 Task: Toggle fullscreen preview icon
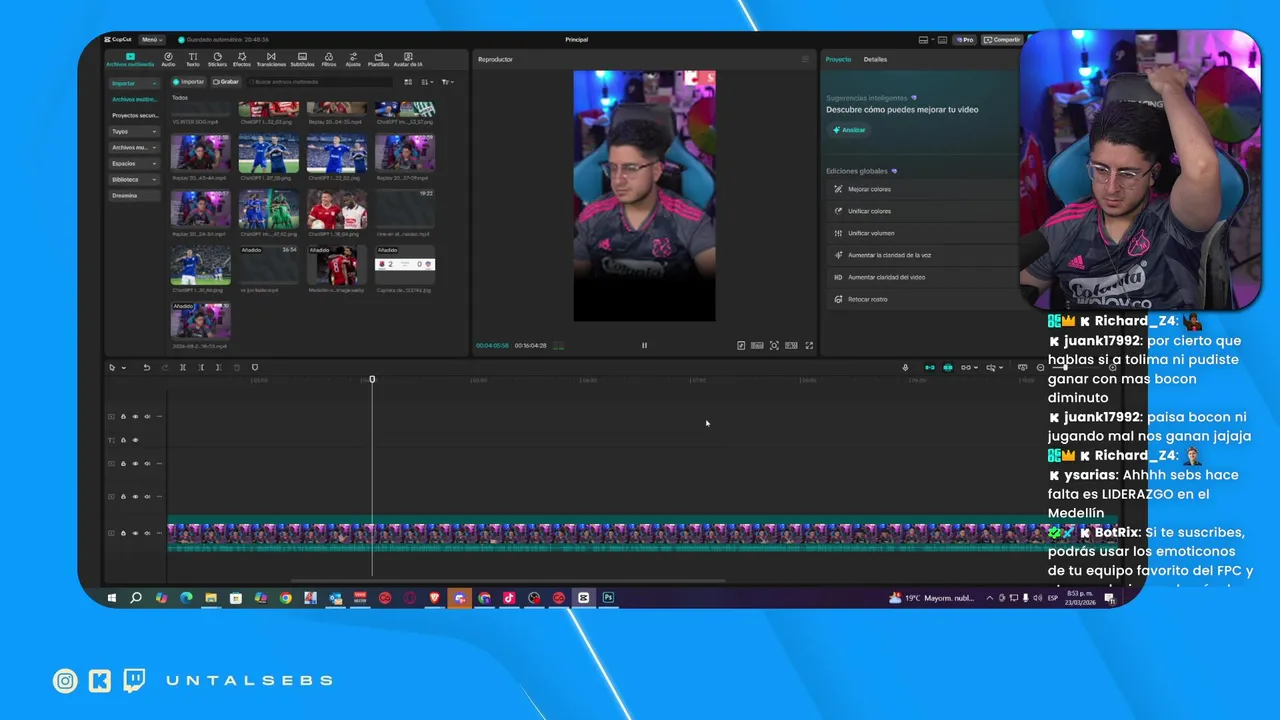(x=809, y=345)
